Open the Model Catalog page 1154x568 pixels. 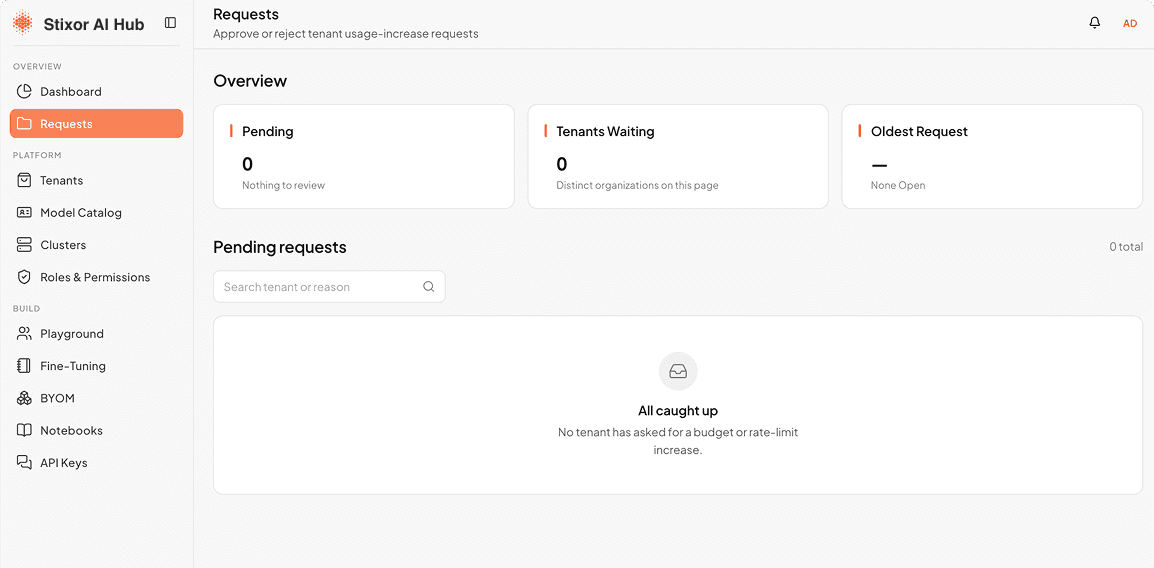(x=96, y=213)
